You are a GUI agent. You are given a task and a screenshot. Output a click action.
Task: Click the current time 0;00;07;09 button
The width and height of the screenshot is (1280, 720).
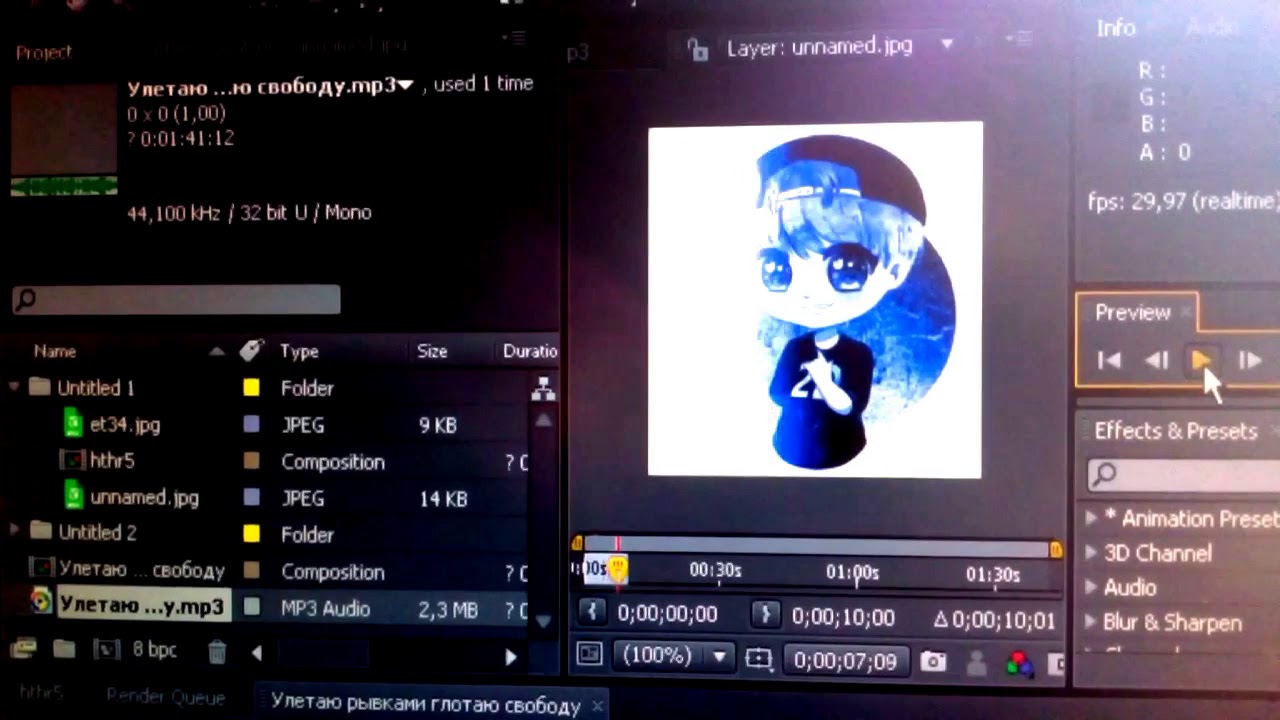pos(846,661)
